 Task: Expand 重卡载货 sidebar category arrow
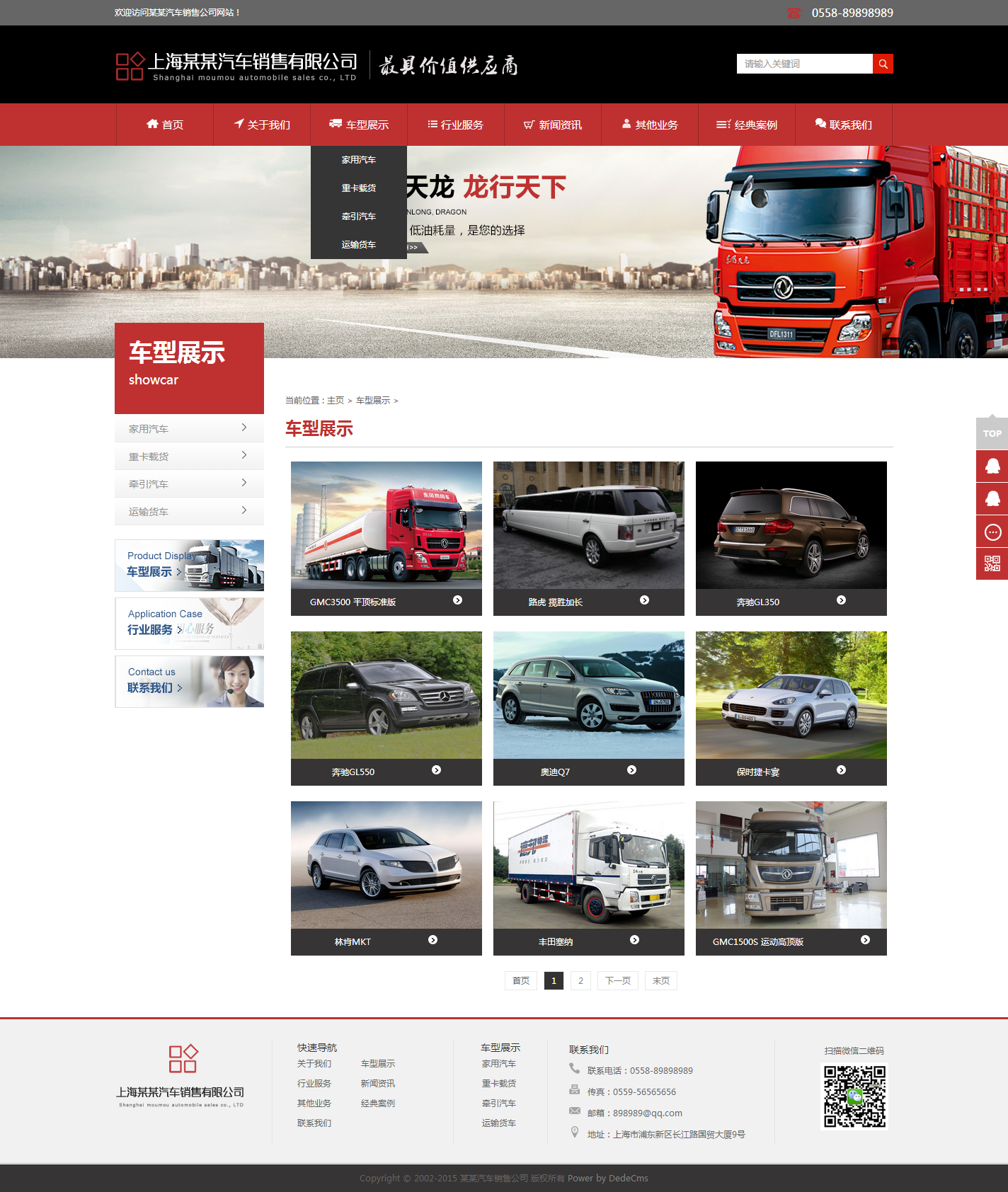[x=244, y=455]
